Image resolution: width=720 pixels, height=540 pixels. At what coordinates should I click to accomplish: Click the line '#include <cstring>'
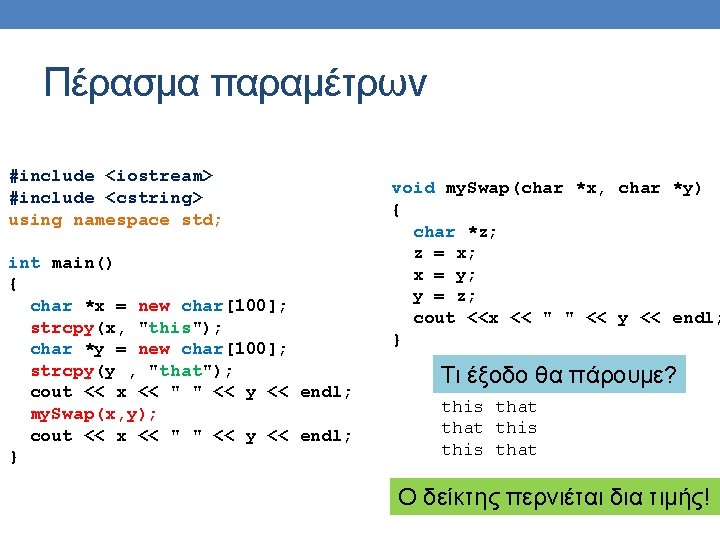click(106, 198)
